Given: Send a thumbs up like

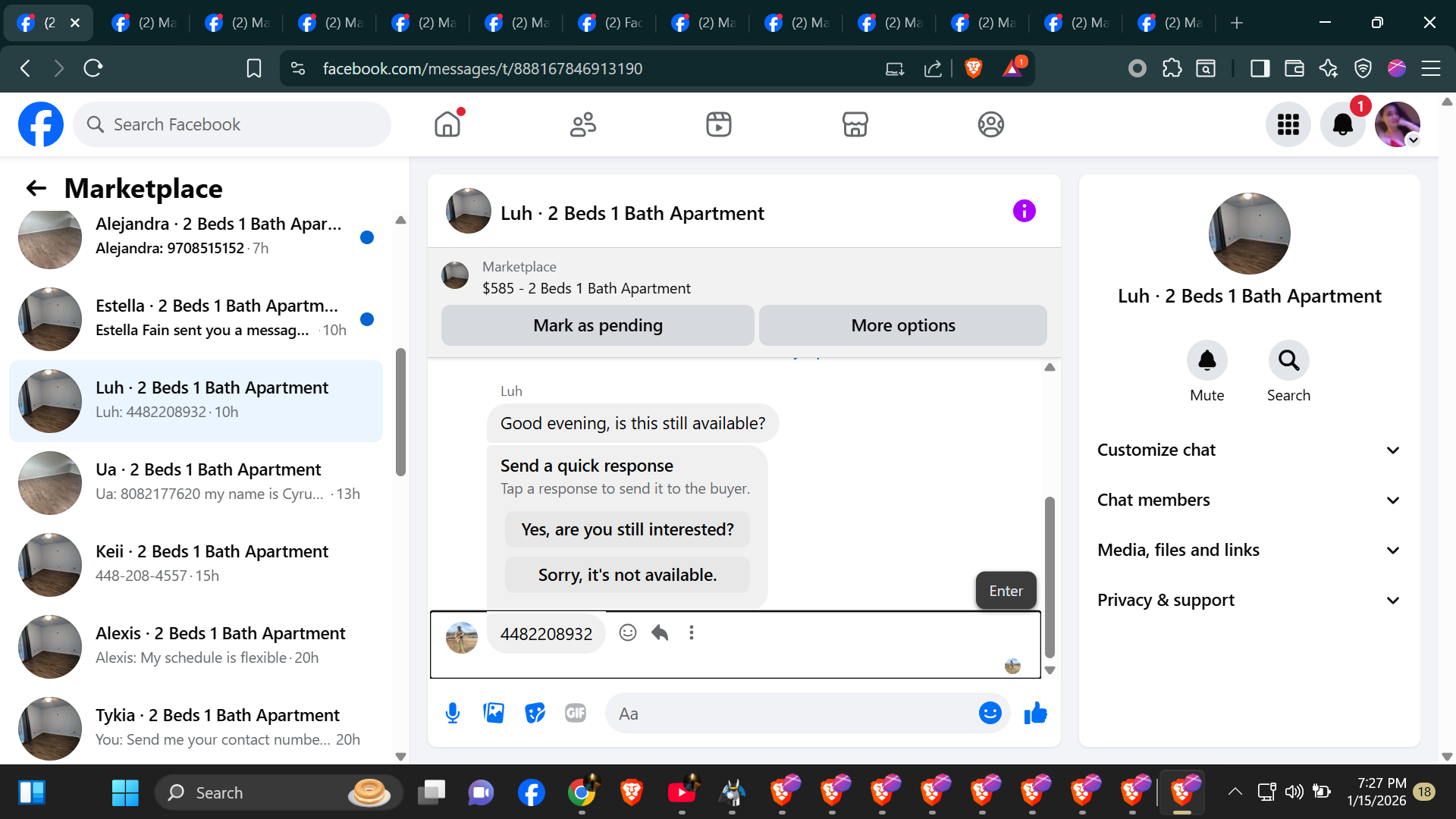Looking at the screenshot, I should 1035,713.
